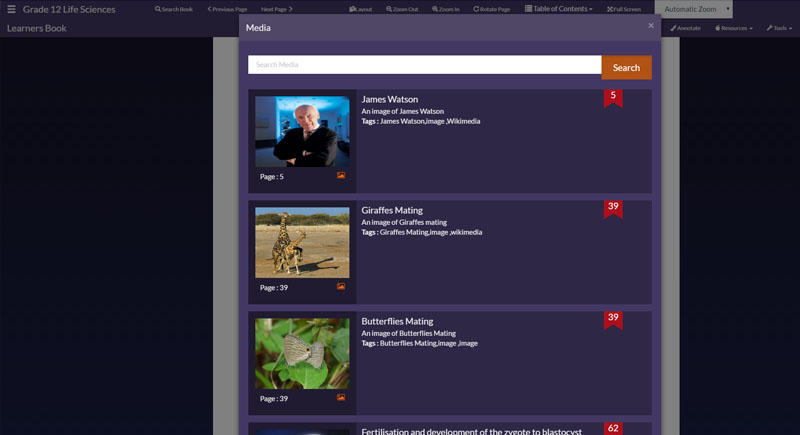Click 'An image of James Watson' description
The width and height of the screenshot is (800, 435).
pos(403,111)
